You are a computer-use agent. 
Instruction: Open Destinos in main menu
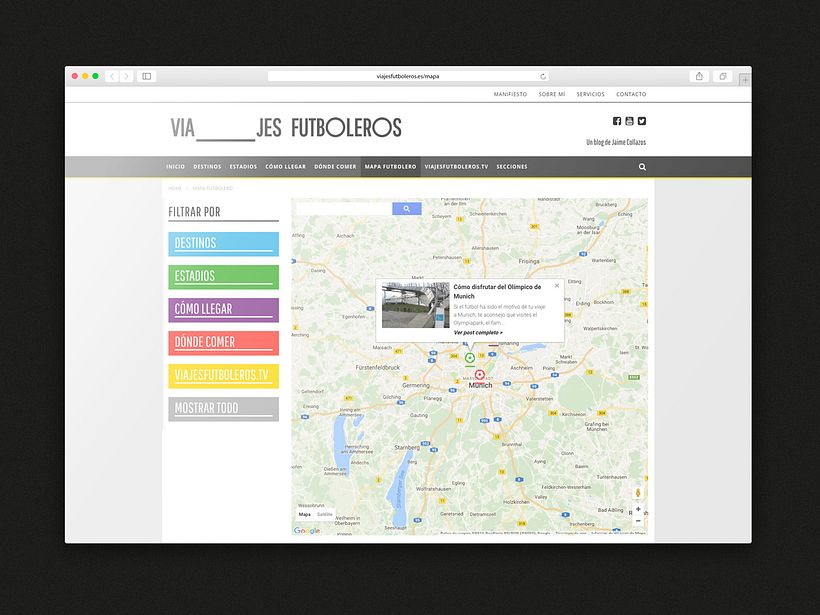pos(207,167)
